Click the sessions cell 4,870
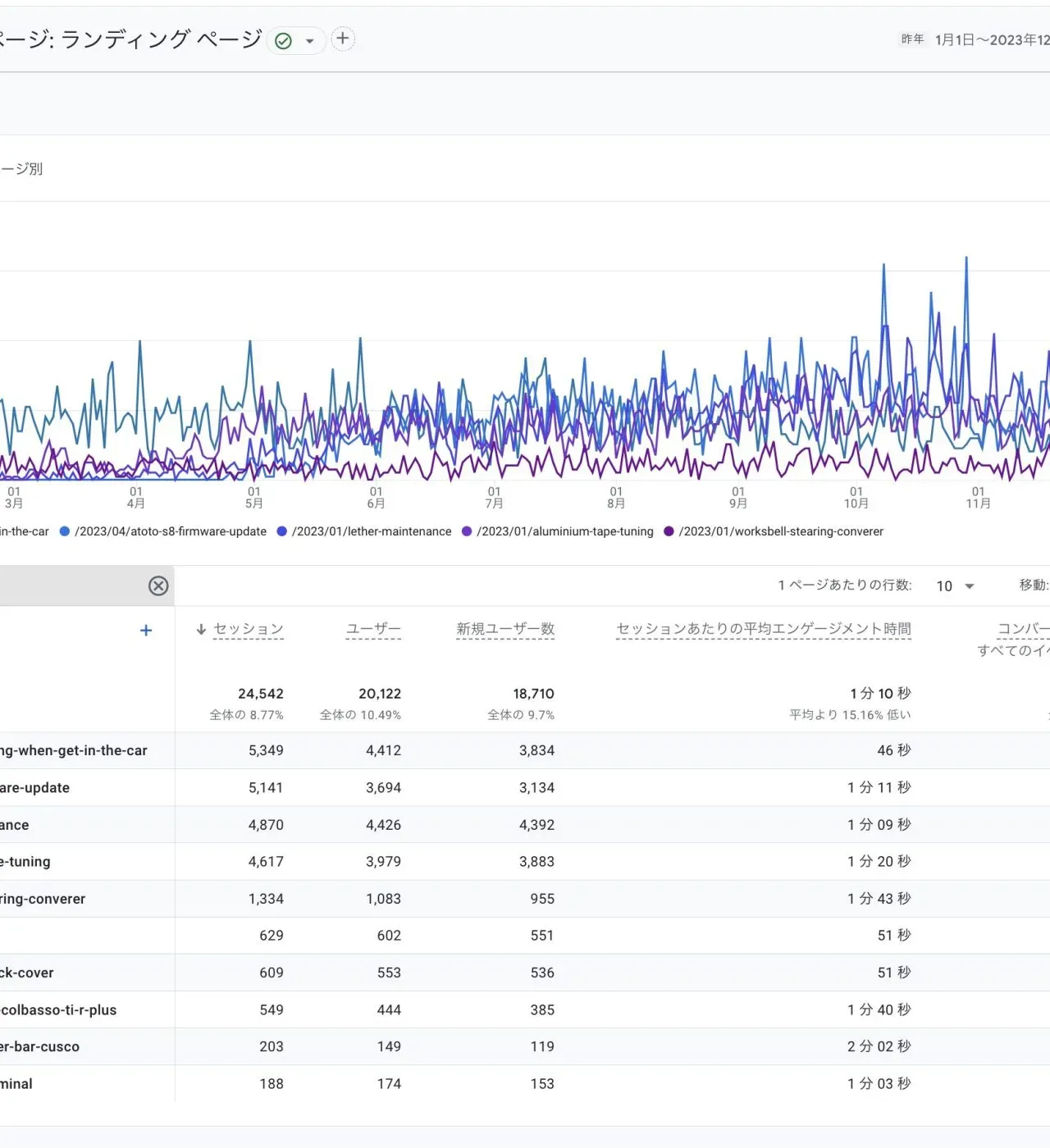 [x=266, y=825]
